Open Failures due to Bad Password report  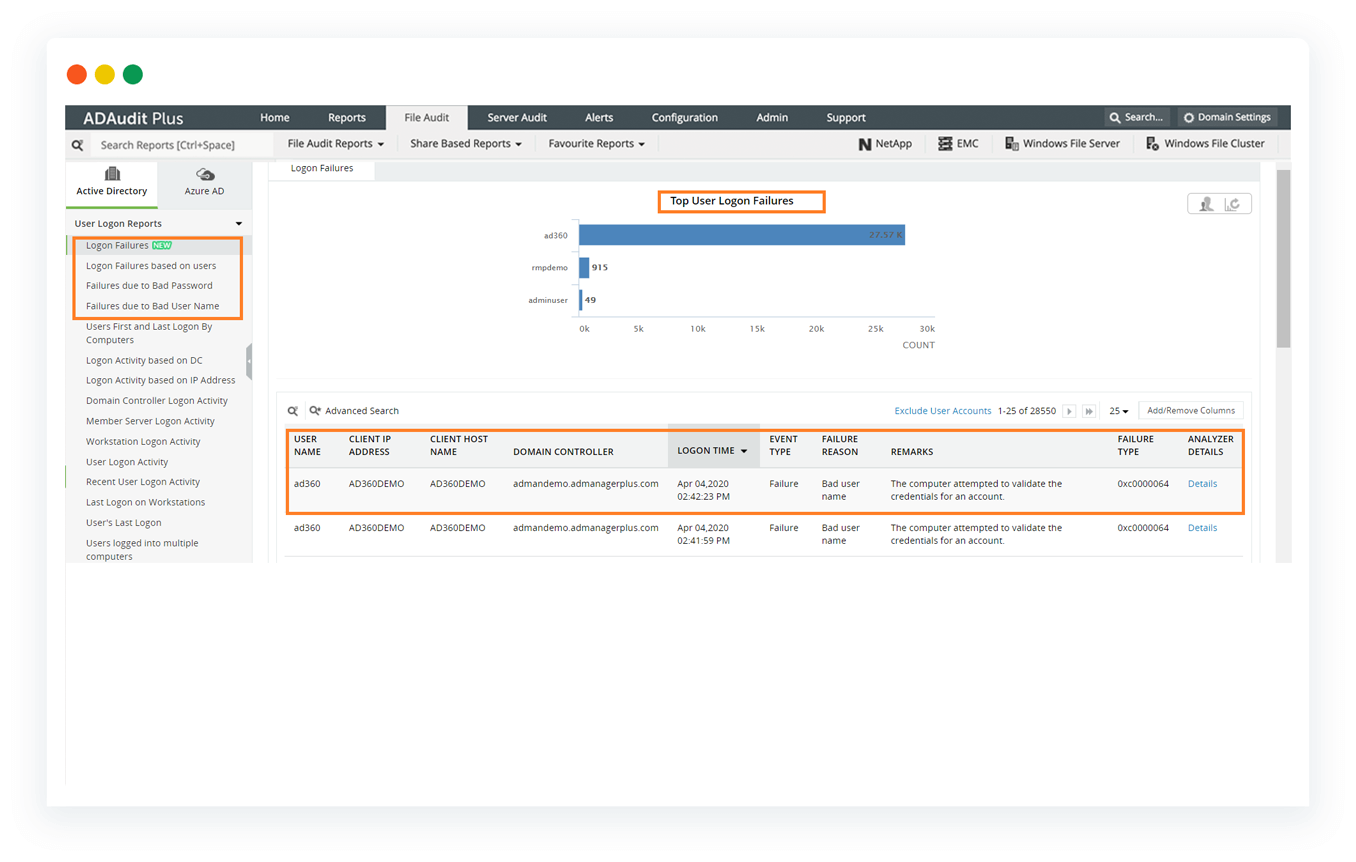pyautogui.click(x=149, y=286)
